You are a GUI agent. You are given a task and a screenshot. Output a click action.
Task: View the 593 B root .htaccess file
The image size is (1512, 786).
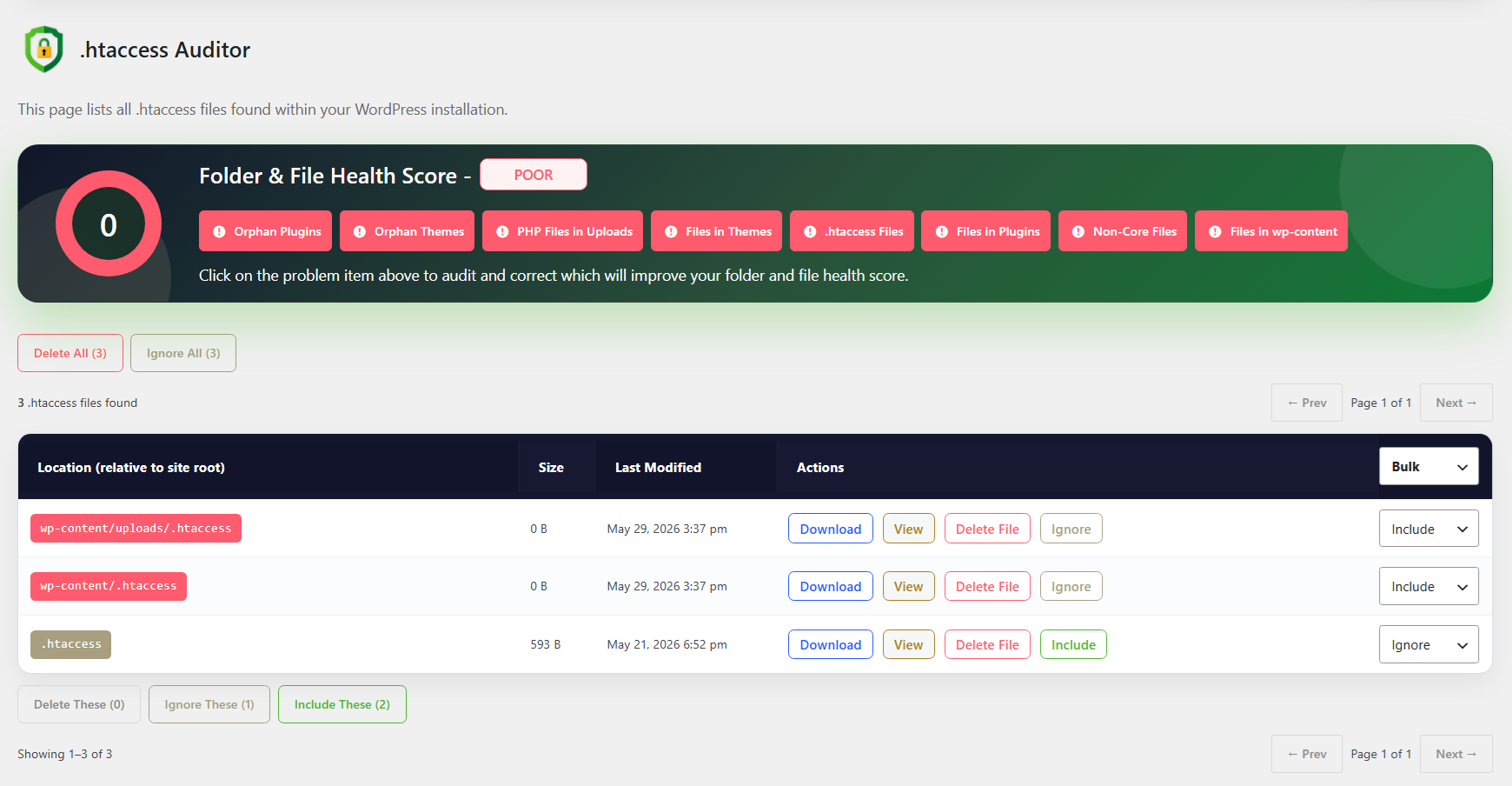point(909,644)
